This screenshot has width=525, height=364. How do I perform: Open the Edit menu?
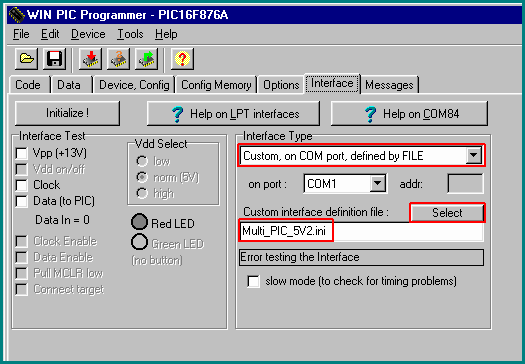point(50,34)
